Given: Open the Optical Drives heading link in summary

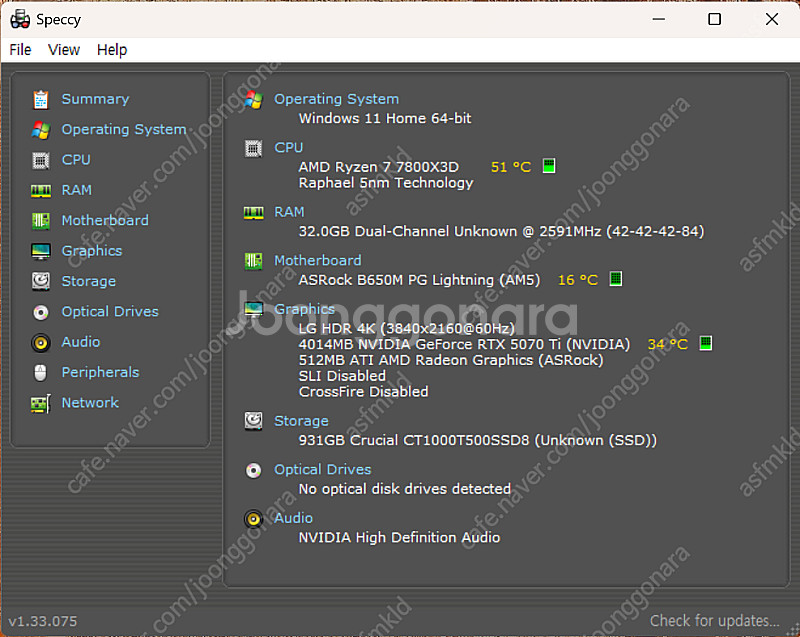Looking at the screenshot, I should click(323, 469).
